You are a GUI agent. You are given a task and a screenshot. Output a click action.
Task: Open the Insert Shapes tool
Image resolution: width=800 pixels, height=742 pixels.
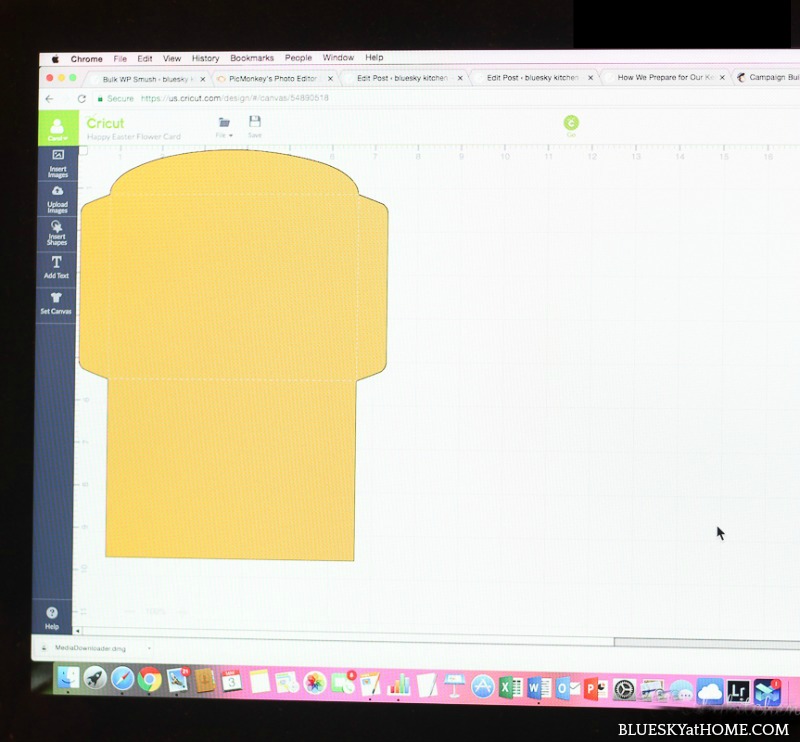pos(57,233)
